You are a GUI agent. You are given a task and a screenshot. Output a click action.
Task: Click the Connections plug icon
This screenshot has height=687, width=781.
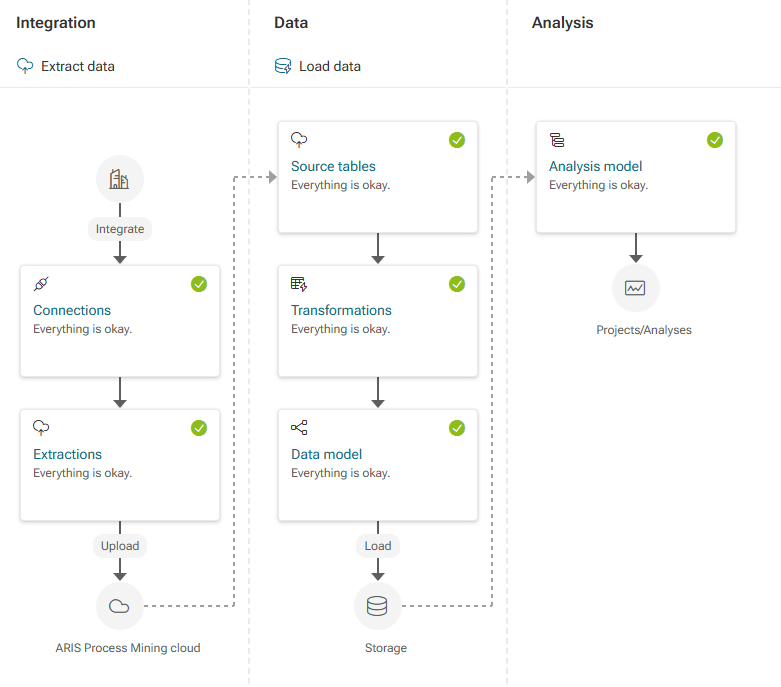point(41,283)
